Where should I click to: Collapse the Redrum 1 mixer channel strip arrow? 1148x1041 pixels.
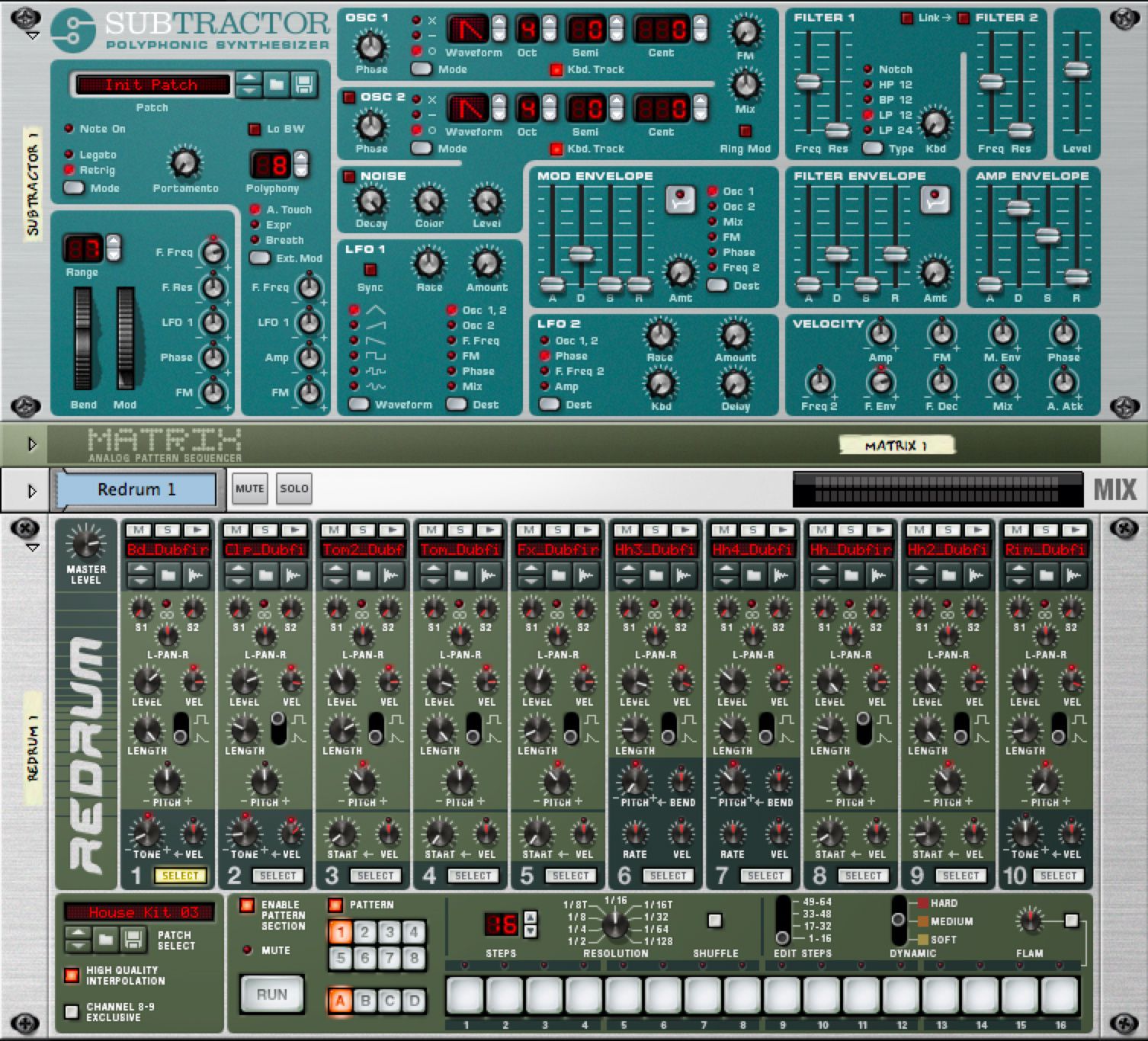point(32,491)
